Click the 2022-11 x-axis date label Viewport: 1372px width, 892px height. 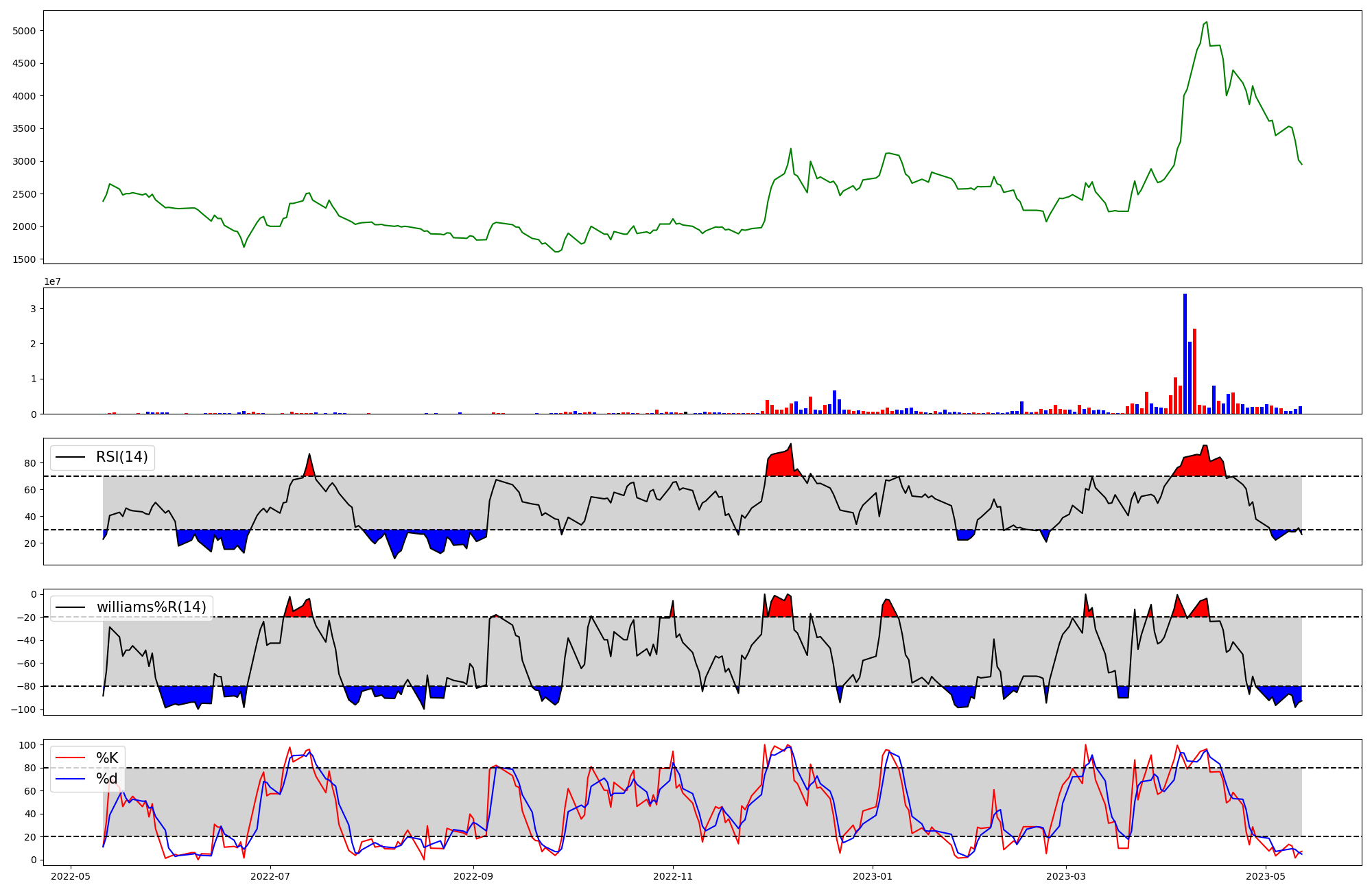click(x=673, y=876)
